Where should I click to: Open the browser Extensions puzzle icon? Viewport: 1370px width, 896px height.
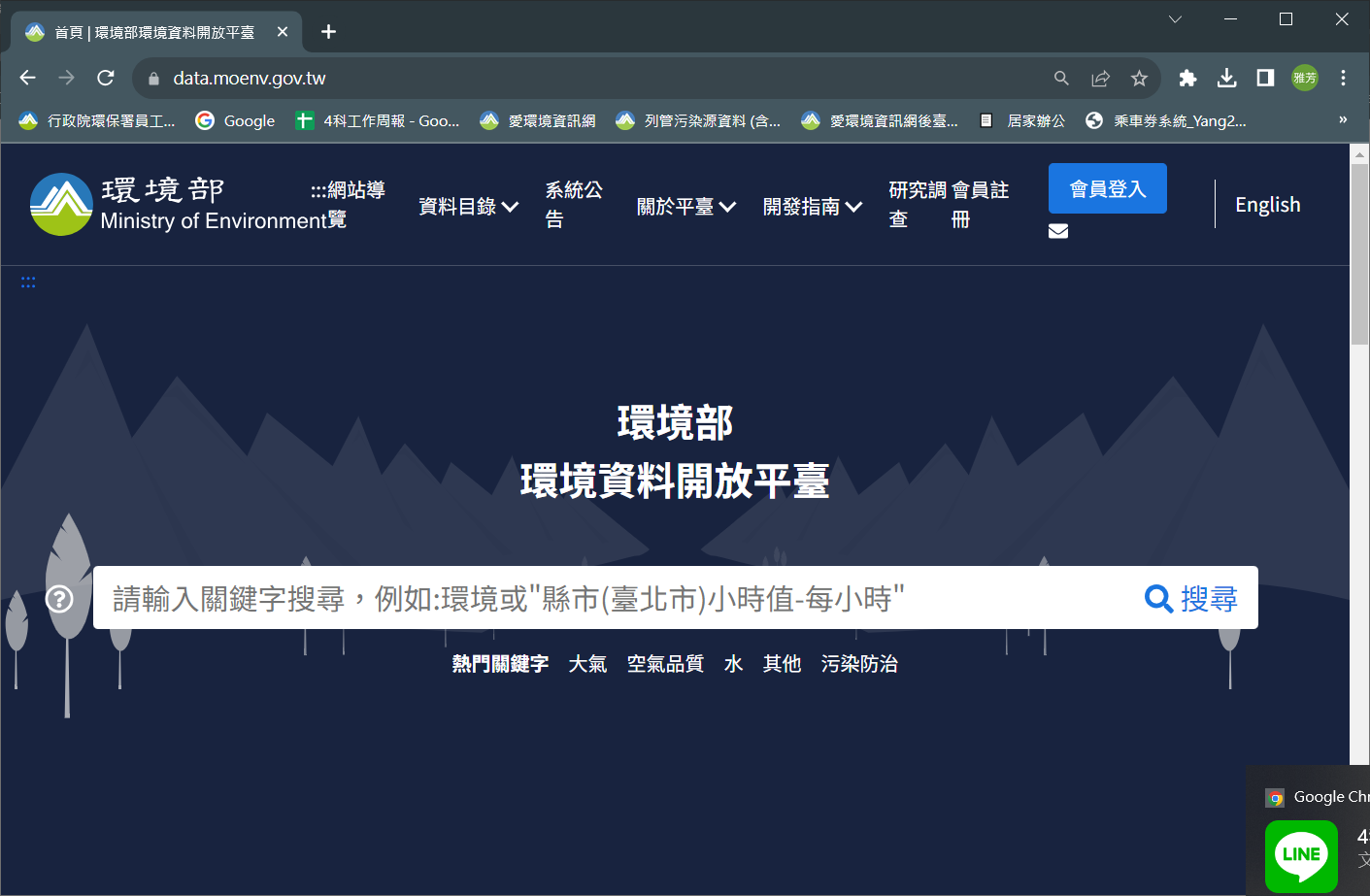[1187, 77]
